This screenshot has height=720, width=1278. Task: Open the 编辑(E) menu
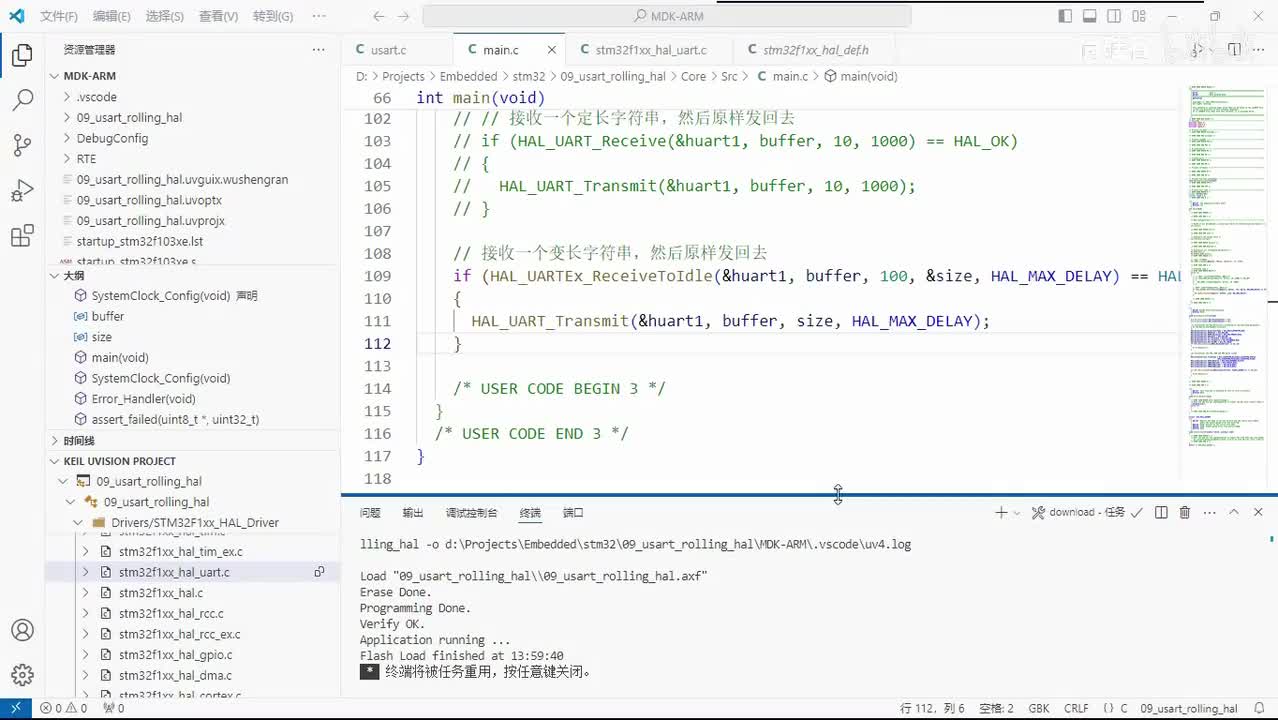point(111,16)
